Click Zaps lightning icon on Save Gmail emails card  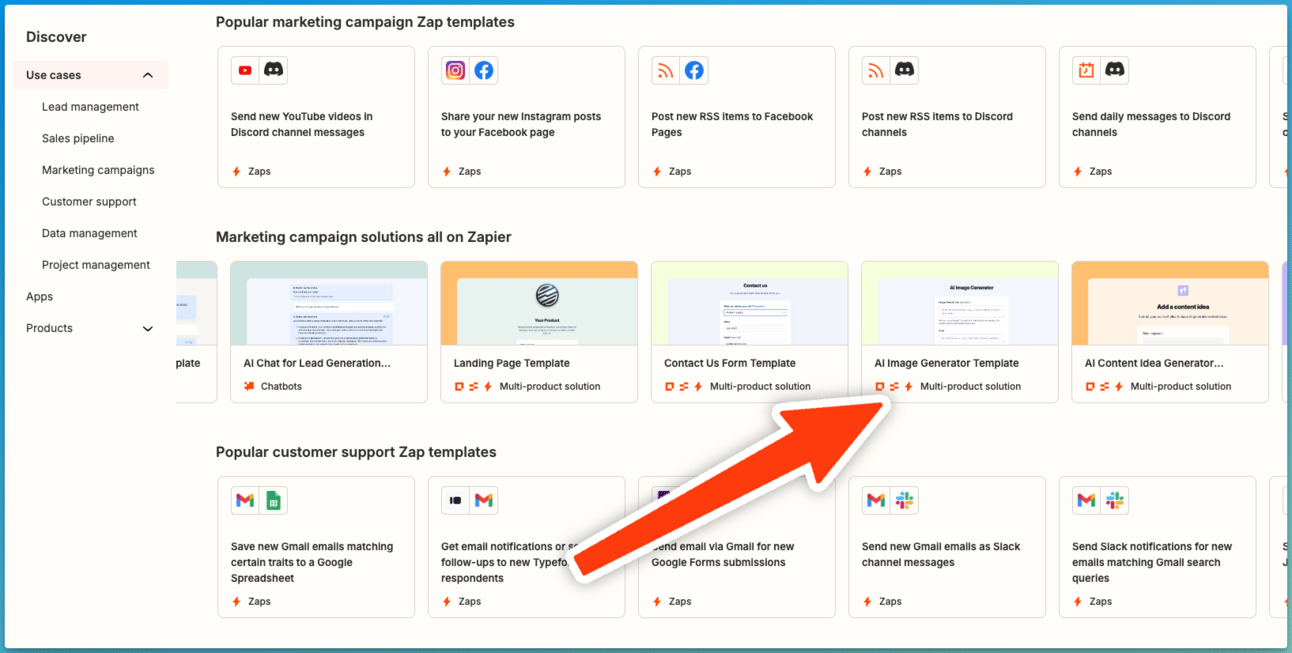pyautogui.click(x=237, y=602)
